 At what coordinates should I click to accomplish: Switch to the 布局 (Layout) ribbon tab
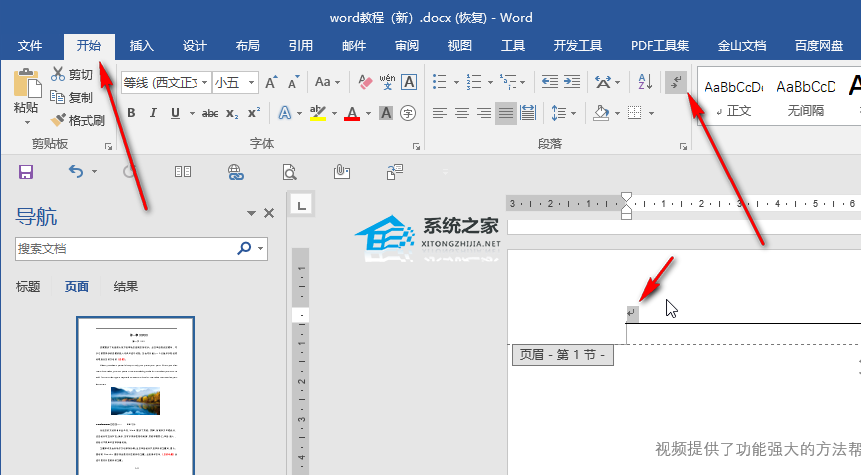pos(247,46)
